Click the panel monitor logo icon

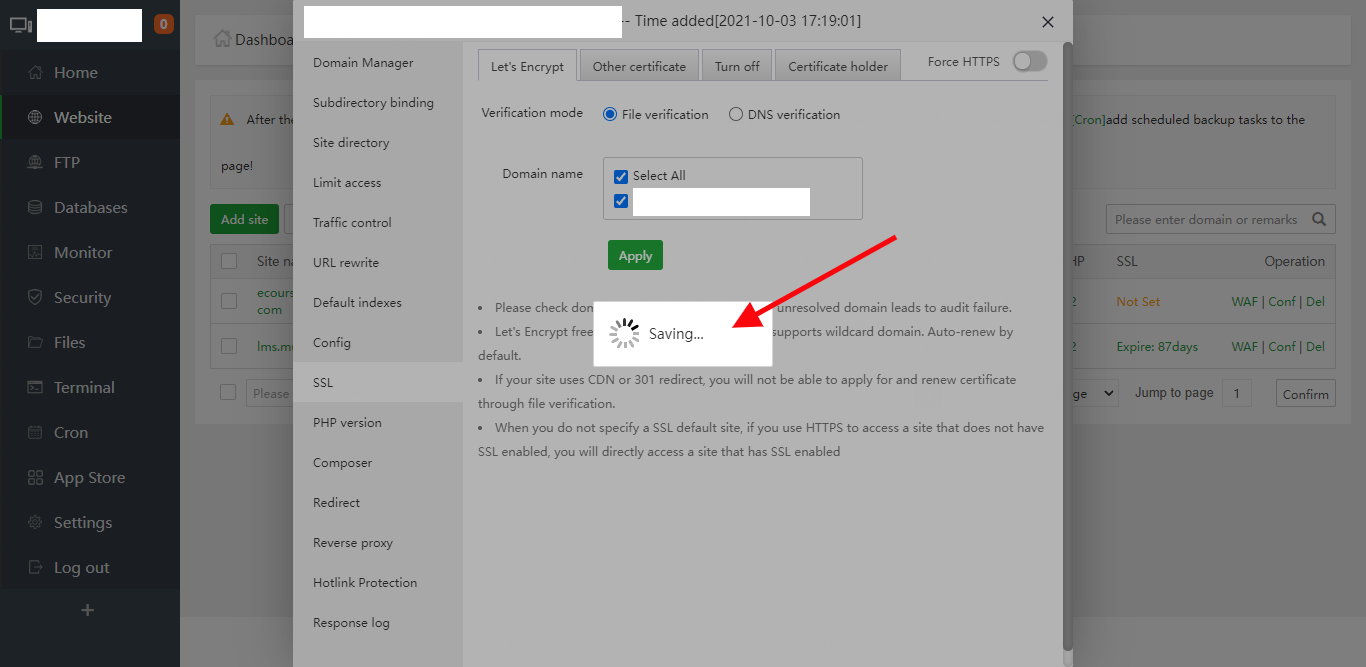21,24
